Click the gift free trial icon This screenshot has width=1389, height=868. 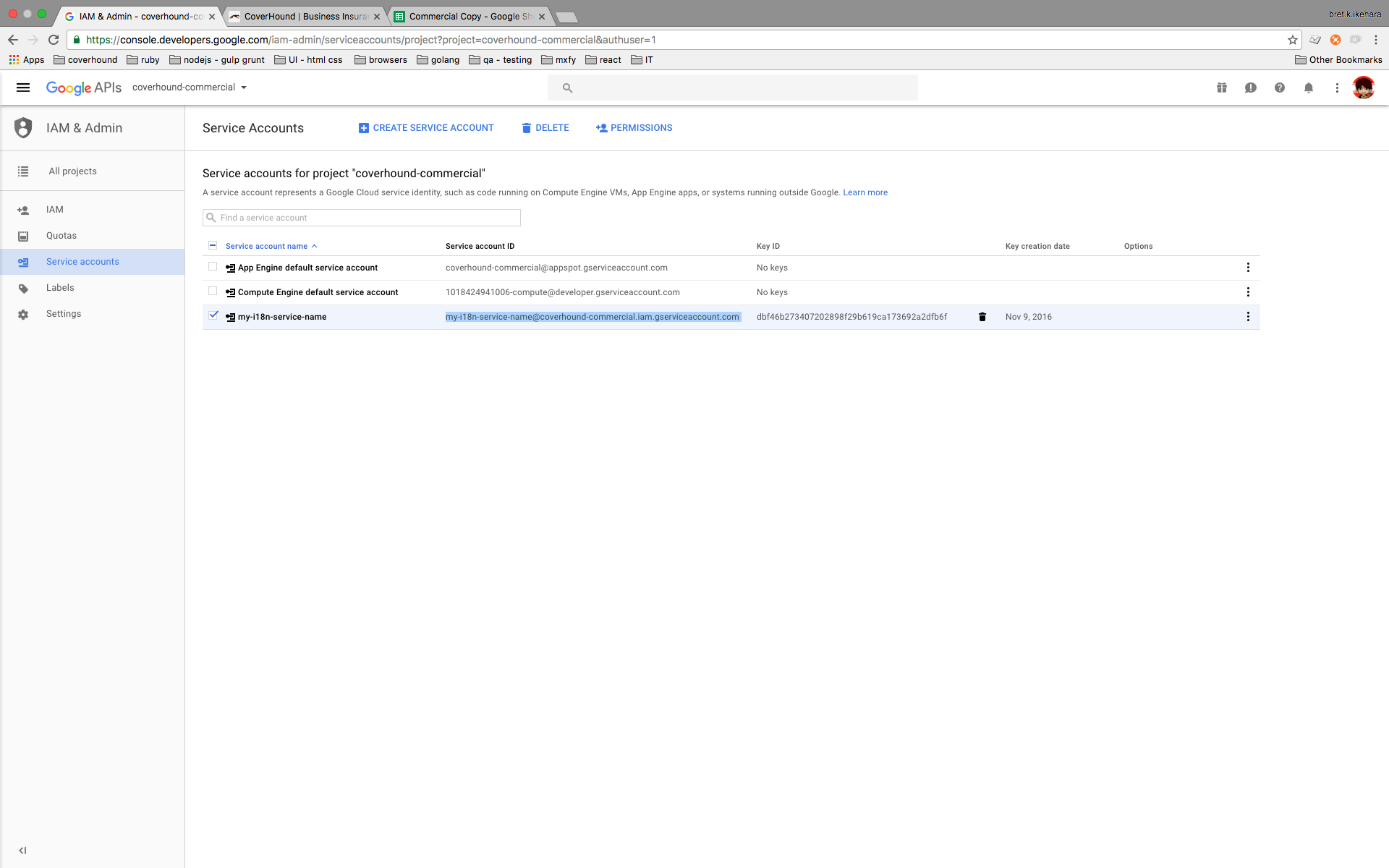click(1221, 88)
